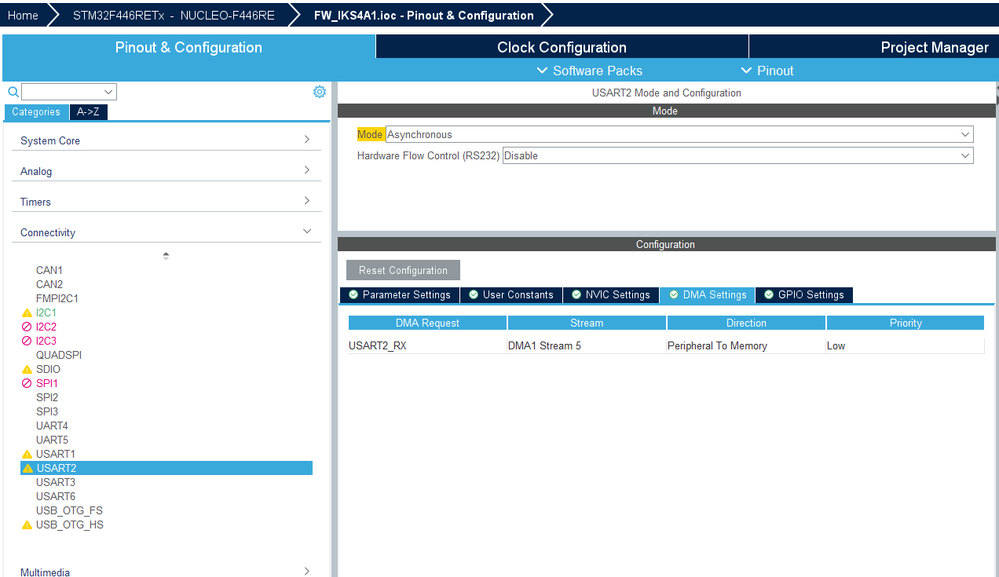Click the Peripheral To Memory cell
999x577 pixels.
746,346
